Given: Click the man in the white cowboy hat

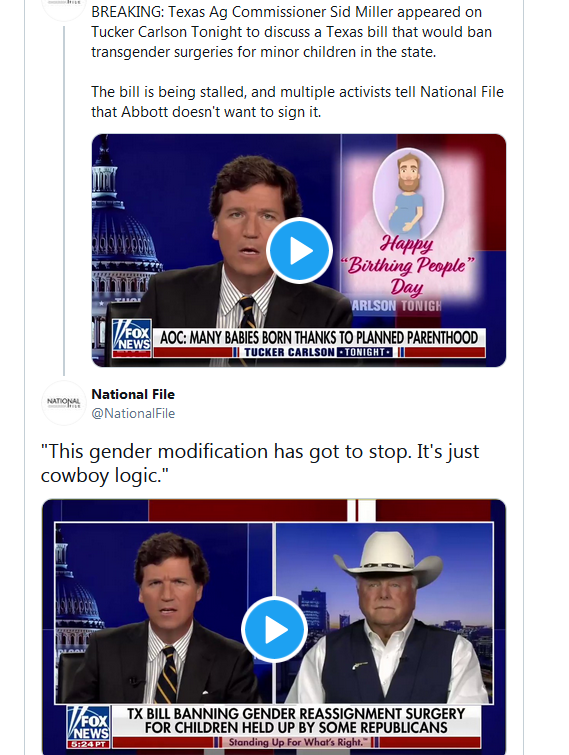Looking at the screenshot, I should [x=385, y=616].
